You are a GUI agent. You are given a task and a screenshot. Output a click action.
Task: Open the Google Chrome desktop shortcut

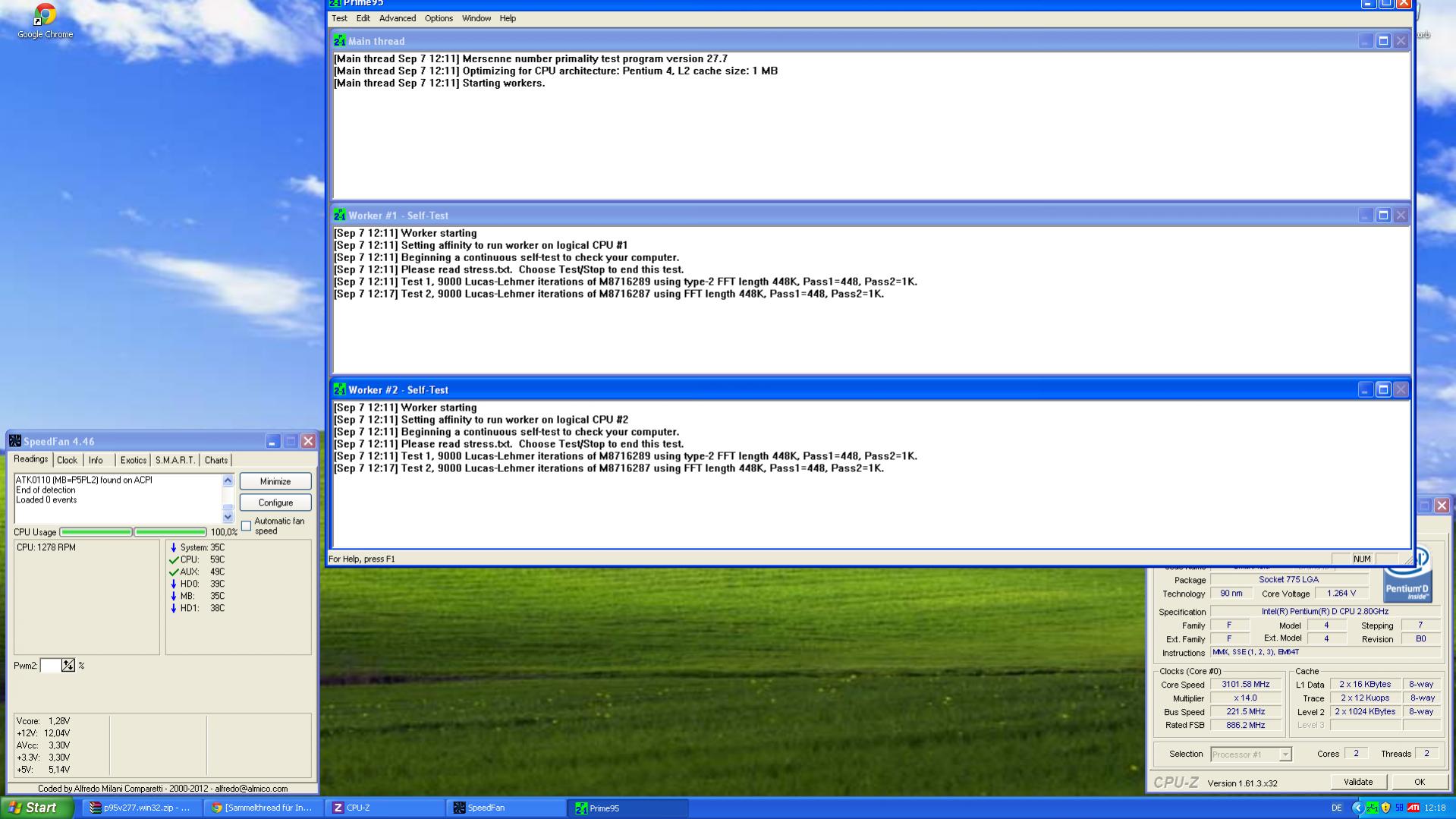(45, 21)
